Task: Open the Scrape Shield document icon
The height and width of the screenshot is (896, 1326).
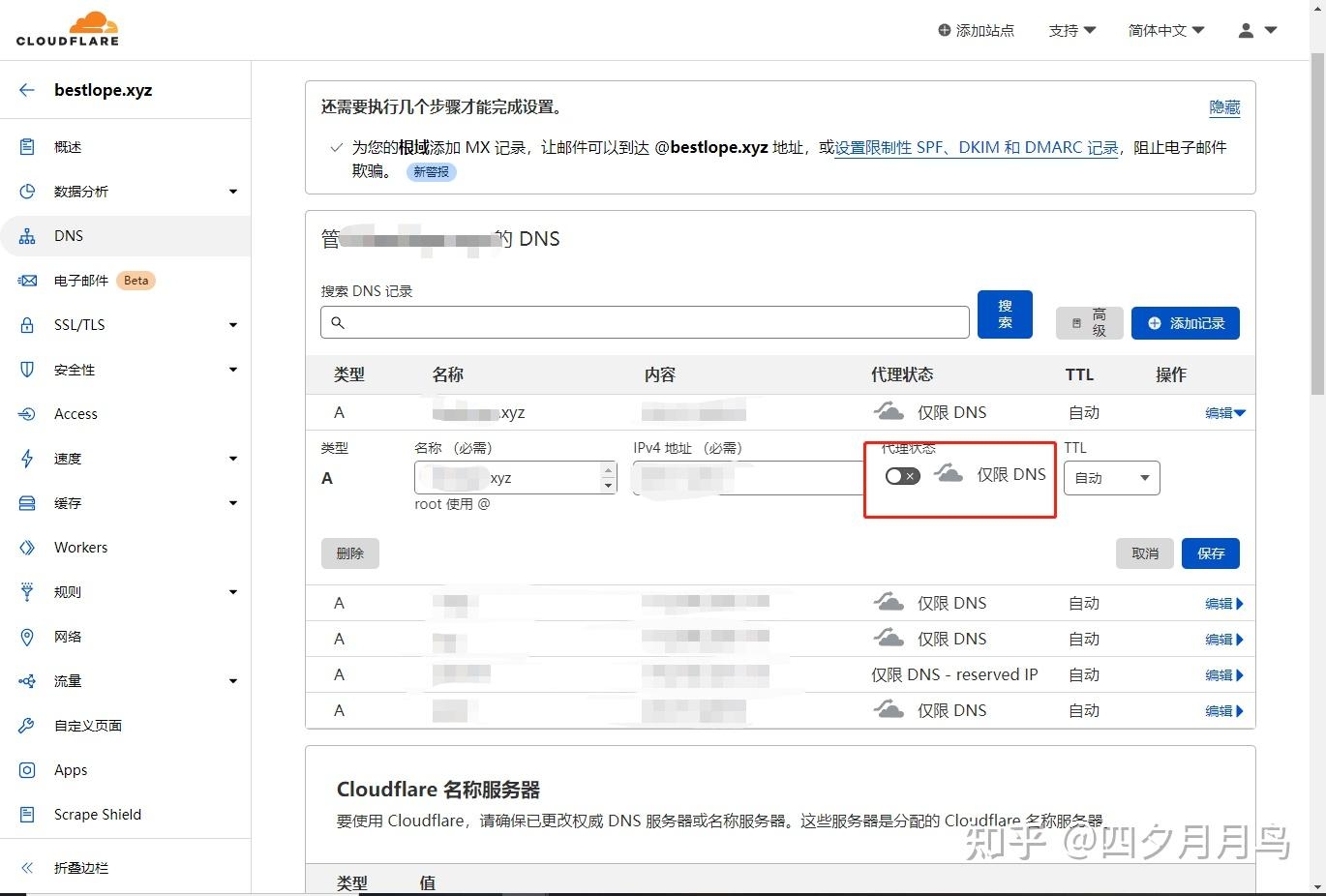Action: coord(27,815)
